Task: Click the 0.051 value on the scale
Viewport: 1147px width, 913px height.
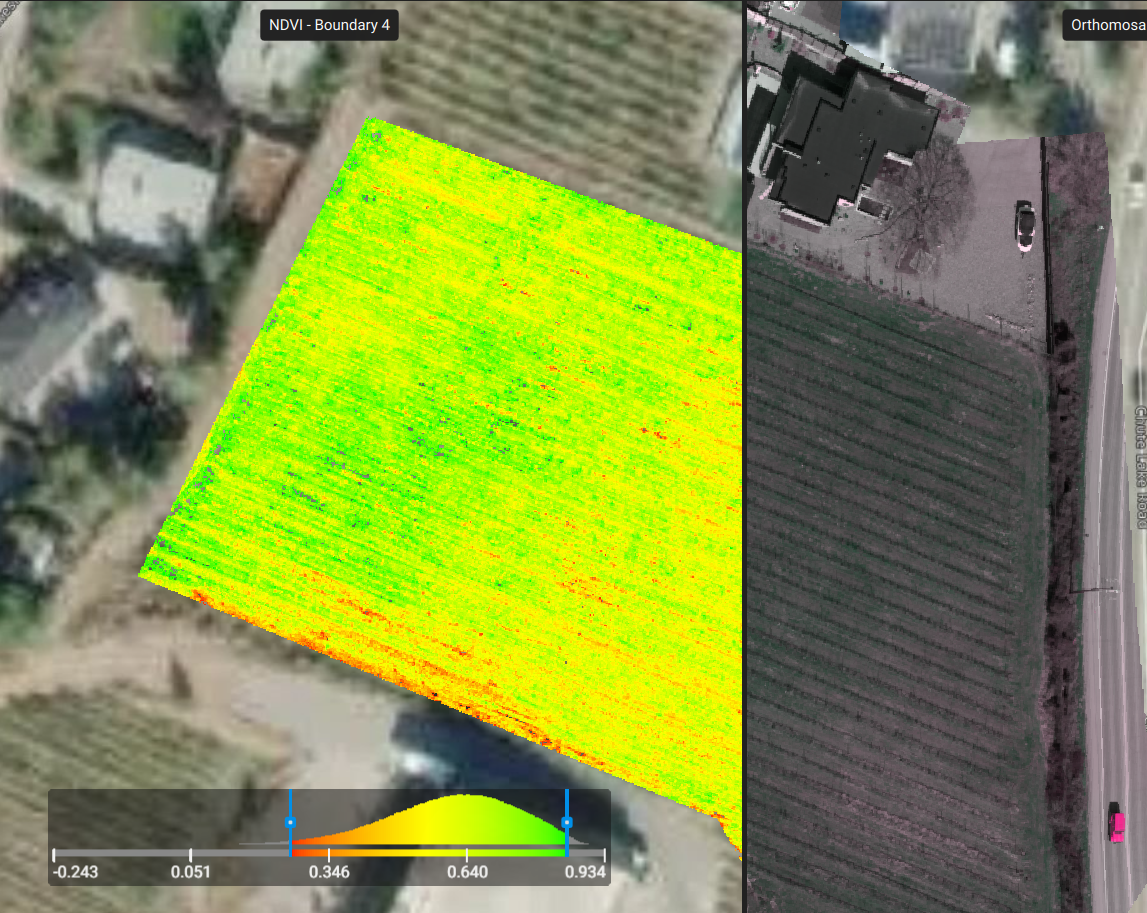Action: click(190, 872)
